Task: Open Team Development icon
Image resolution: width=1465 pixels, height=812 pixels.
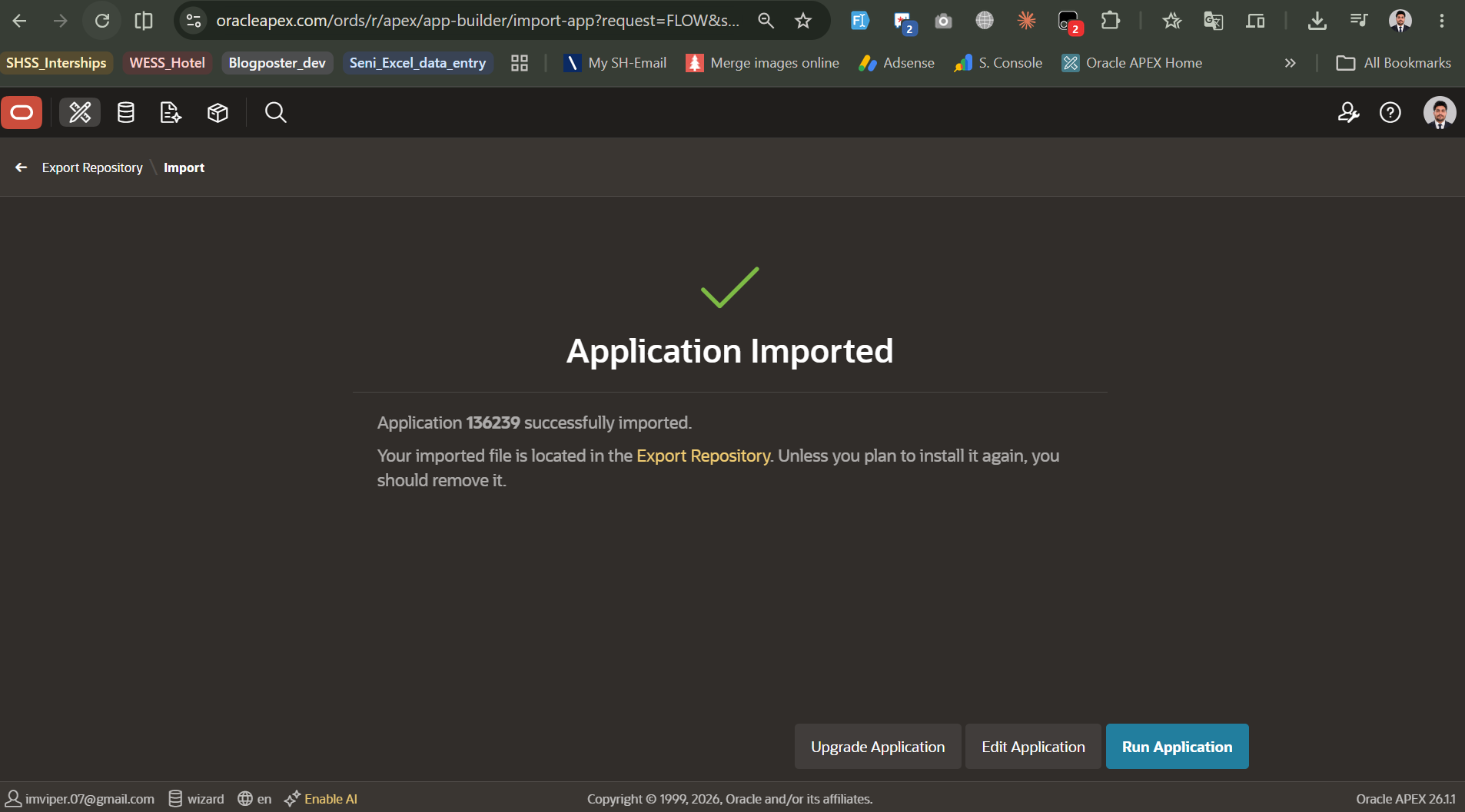Action: click(x=171, y=113)
